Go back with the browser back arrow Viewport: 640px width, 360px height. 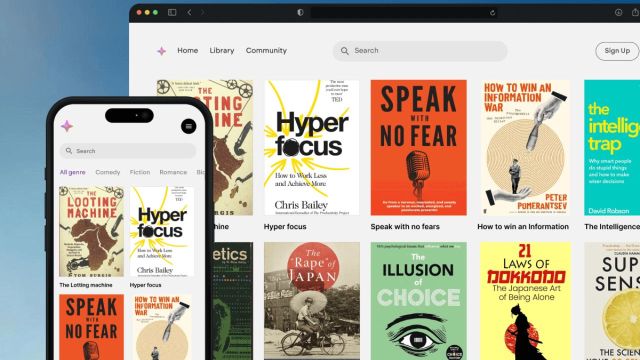click(189, 12)
